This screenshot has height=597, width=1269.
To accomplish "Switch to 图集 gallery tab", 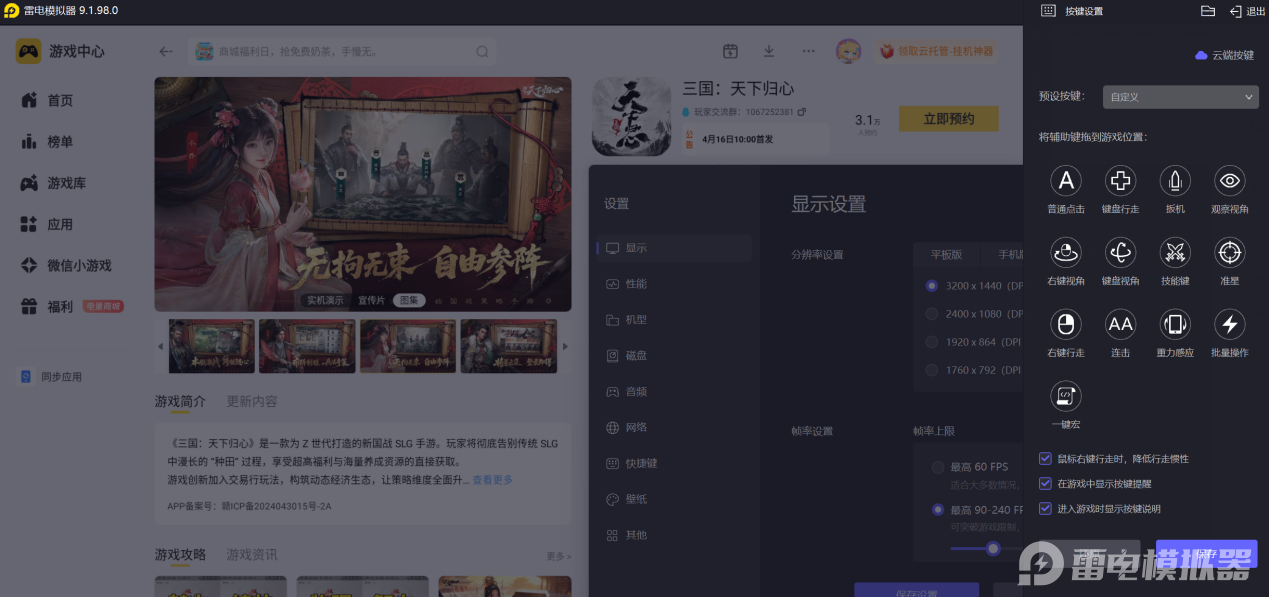I will (x=409, y=300).
